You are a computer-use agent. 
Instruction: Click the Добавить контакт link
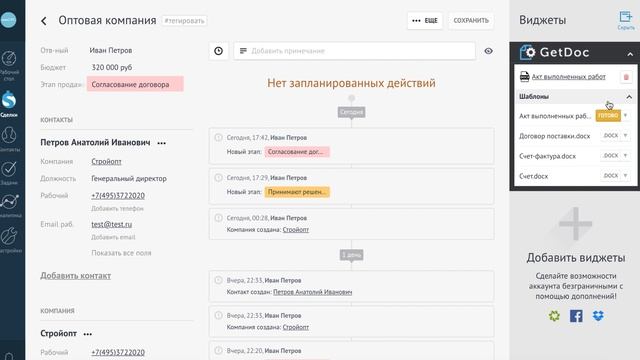pyautogui.click(x=76, y=276)
